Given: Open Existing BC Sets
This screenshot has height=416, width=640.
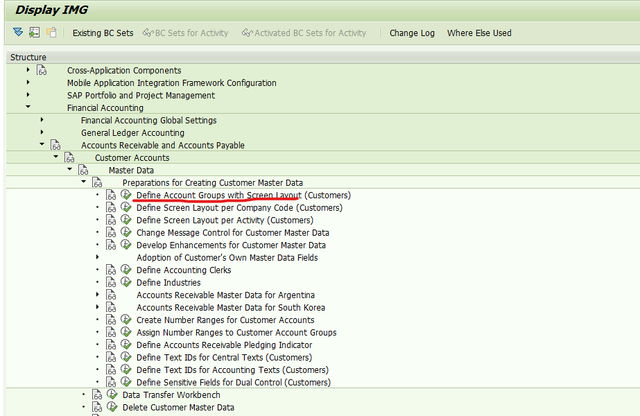Looking at the screenshot, I should [x=103, y=33].
